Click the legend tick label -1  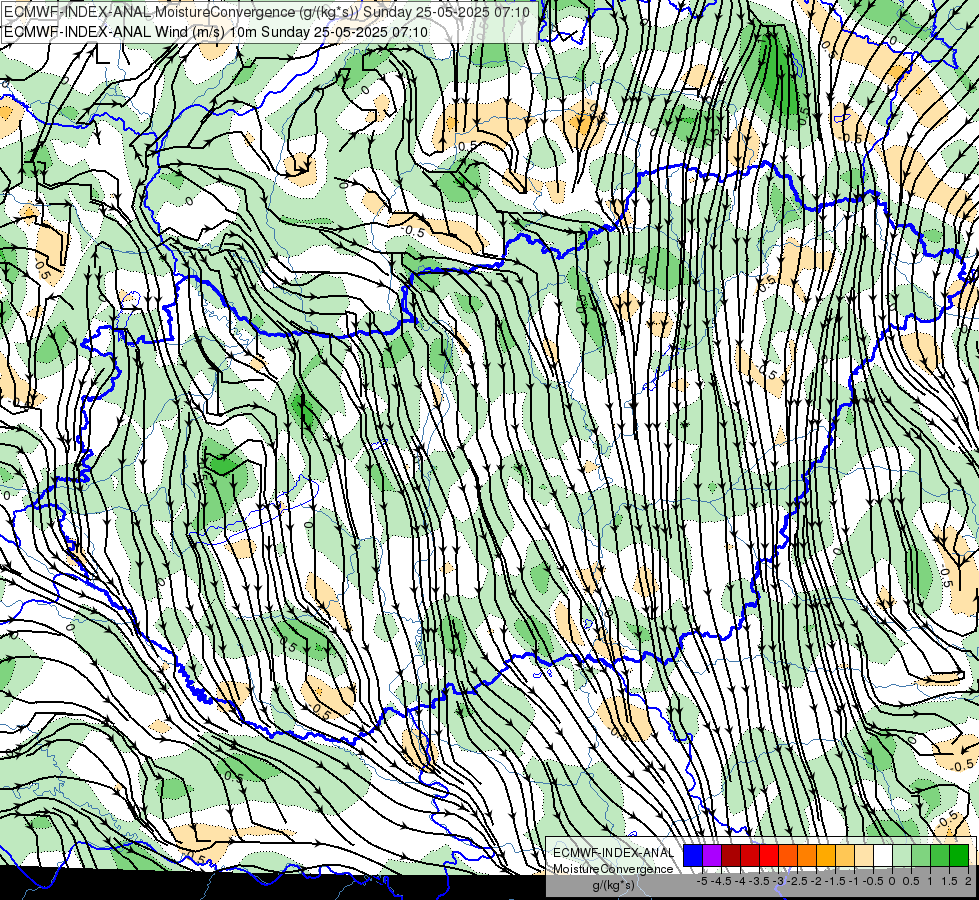point(854,881)
